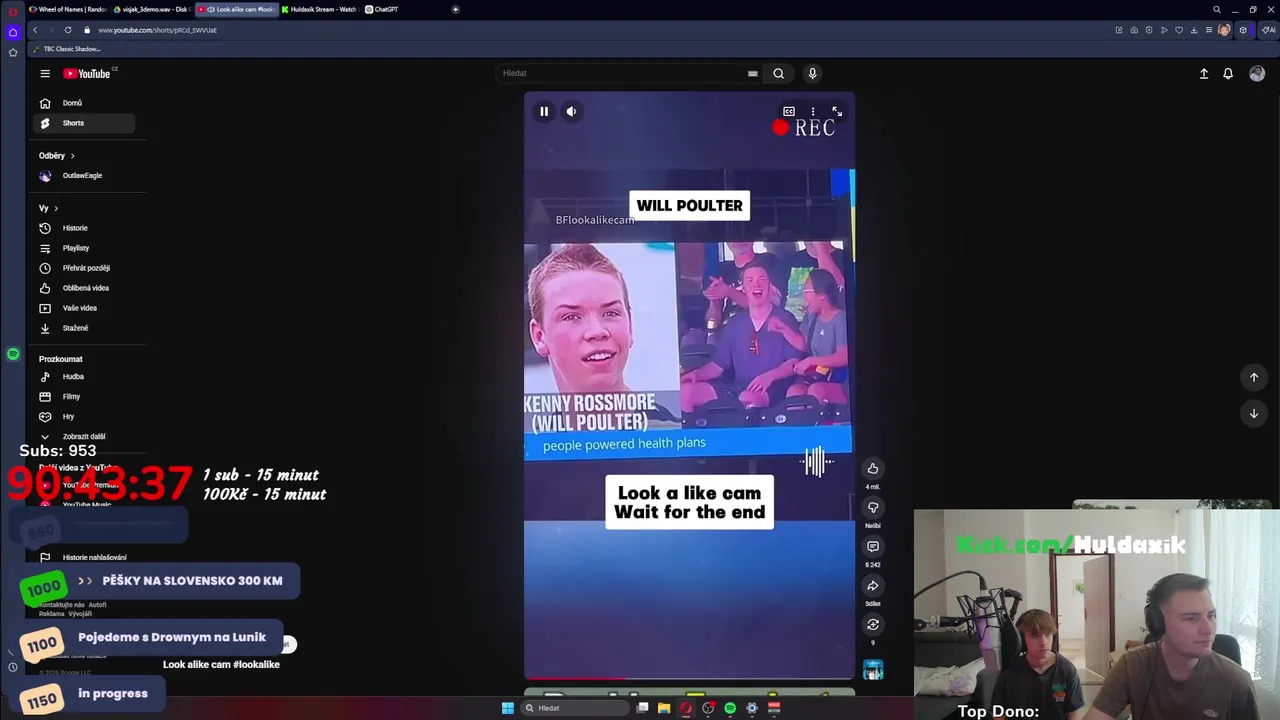This screenshot has width=1280, height=720.
Task: Open Filmy under Prozkoumat
Action: click(84, 397)
